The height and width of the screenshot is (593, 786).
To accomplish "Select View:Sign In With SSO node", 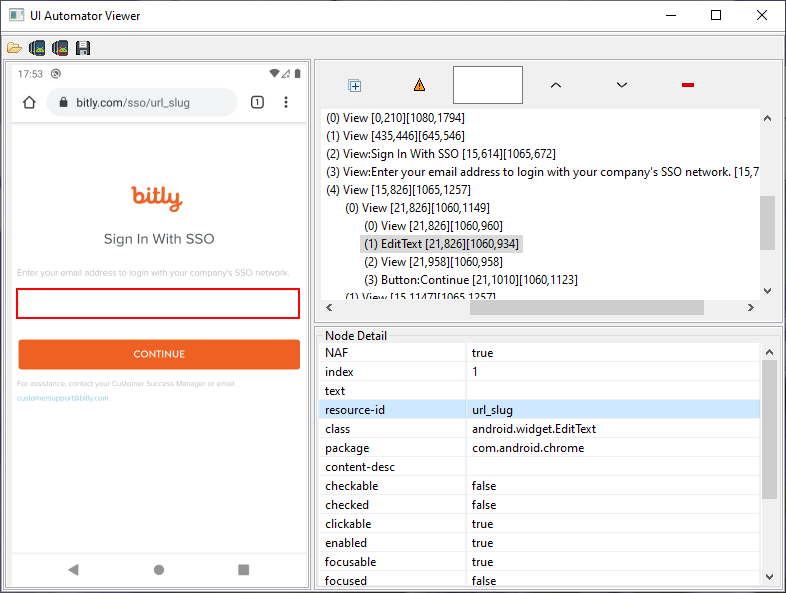I will coord(441,154).
